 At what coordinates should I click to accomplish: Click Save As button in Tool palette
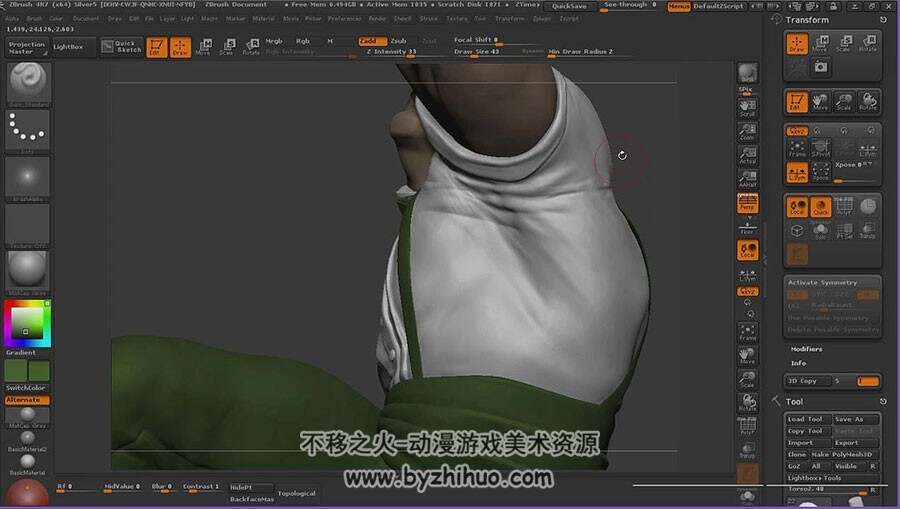856,419
